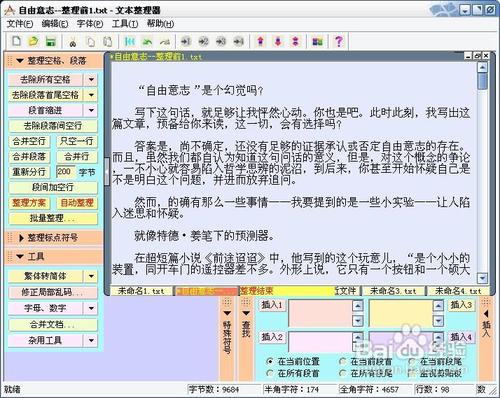
Task: Open dropdown arrow next to 去除所有空格
Action: tap(91, 79)
